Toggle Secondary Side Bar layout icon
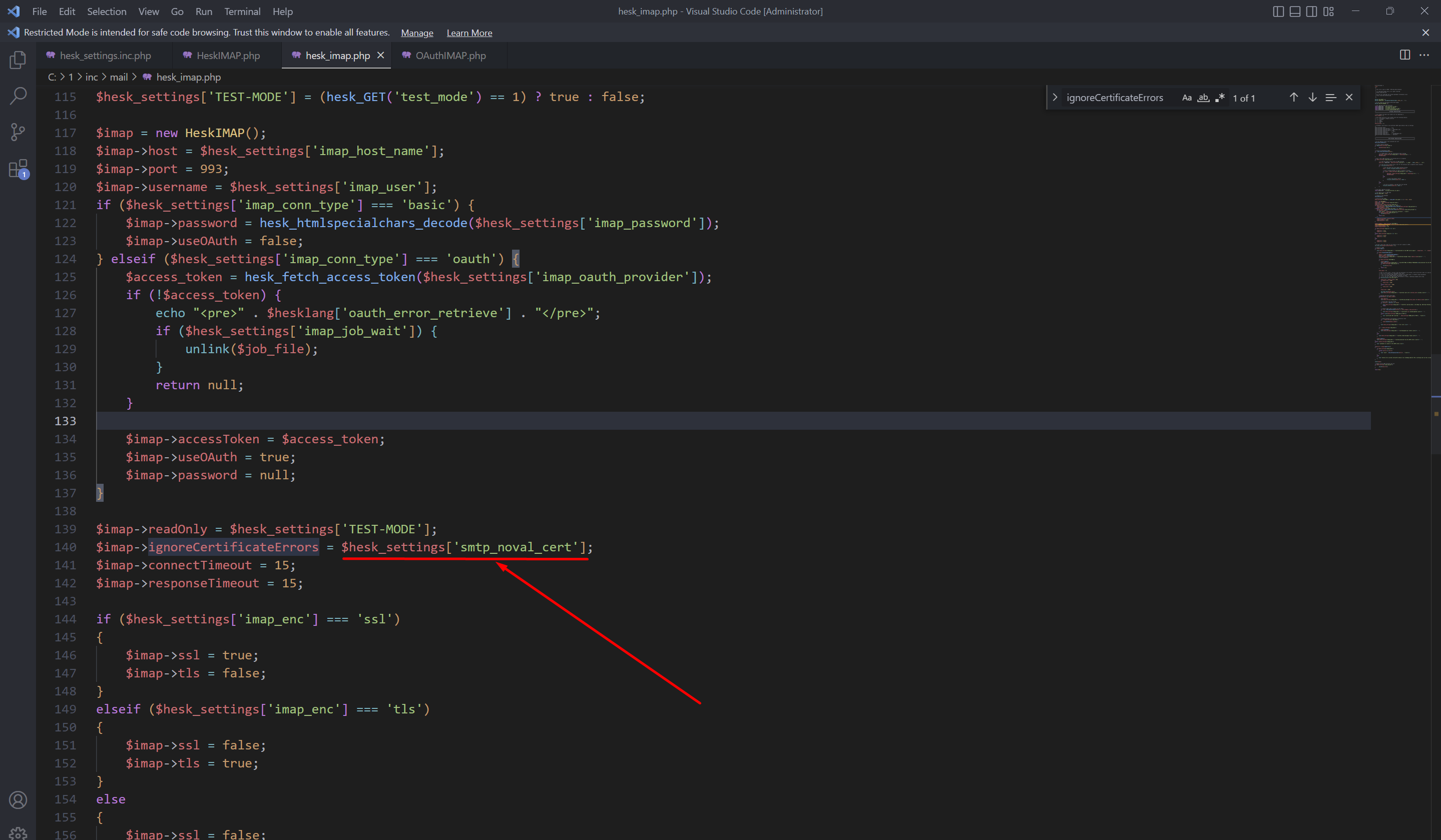 click(x=1311, y=12)
